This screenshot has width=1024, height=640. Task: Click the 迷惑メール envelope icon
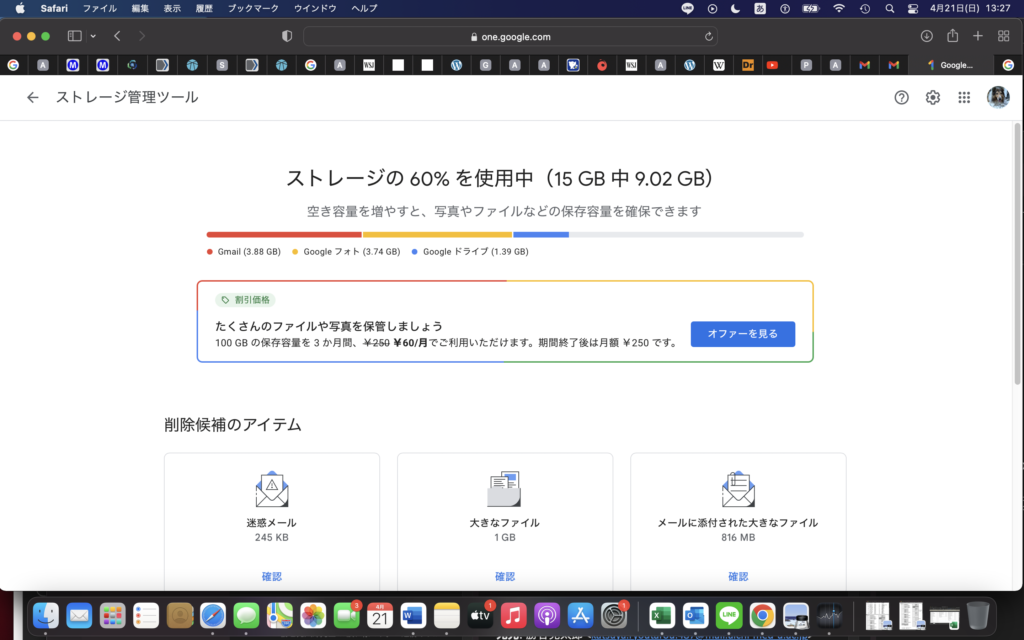[x=271, y=490]
